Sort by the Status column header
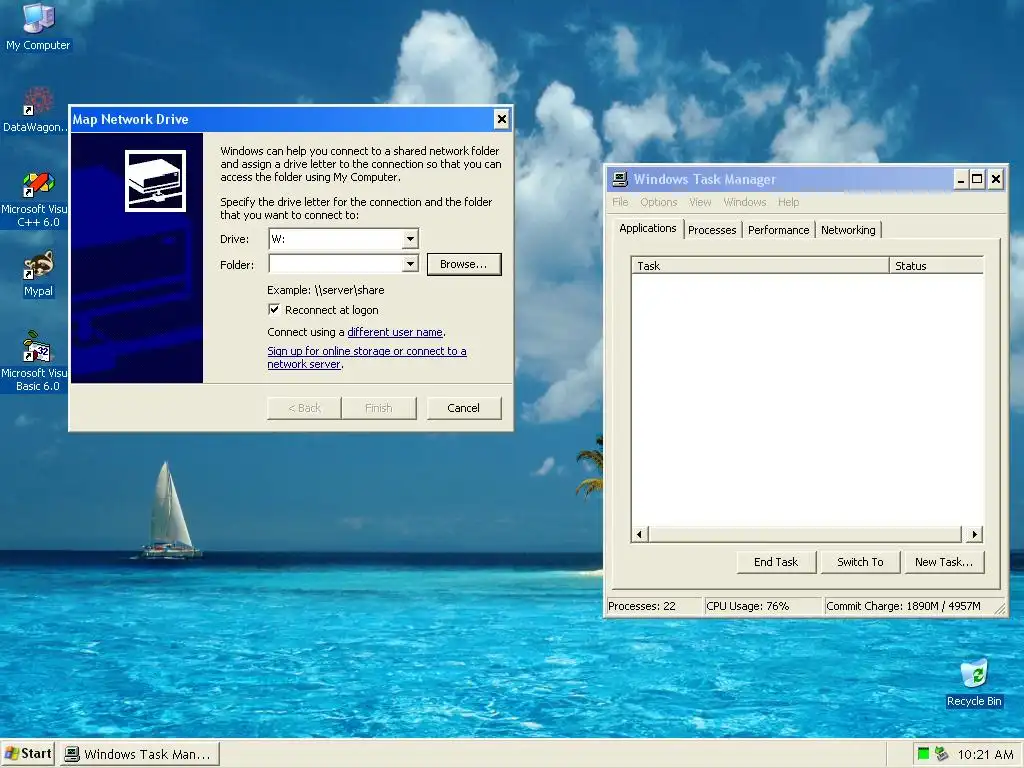1024x768 pixels. (936, 265)
